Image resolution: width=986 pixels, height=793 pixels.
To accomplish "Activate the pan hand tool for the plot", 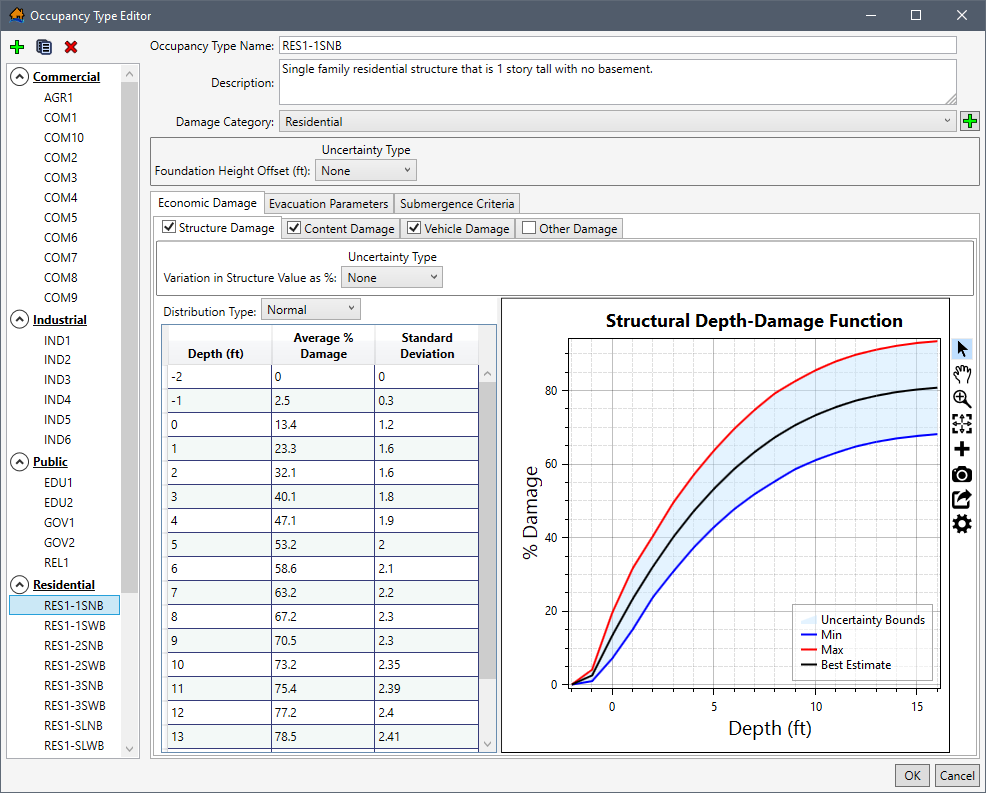I will [961, 373].
